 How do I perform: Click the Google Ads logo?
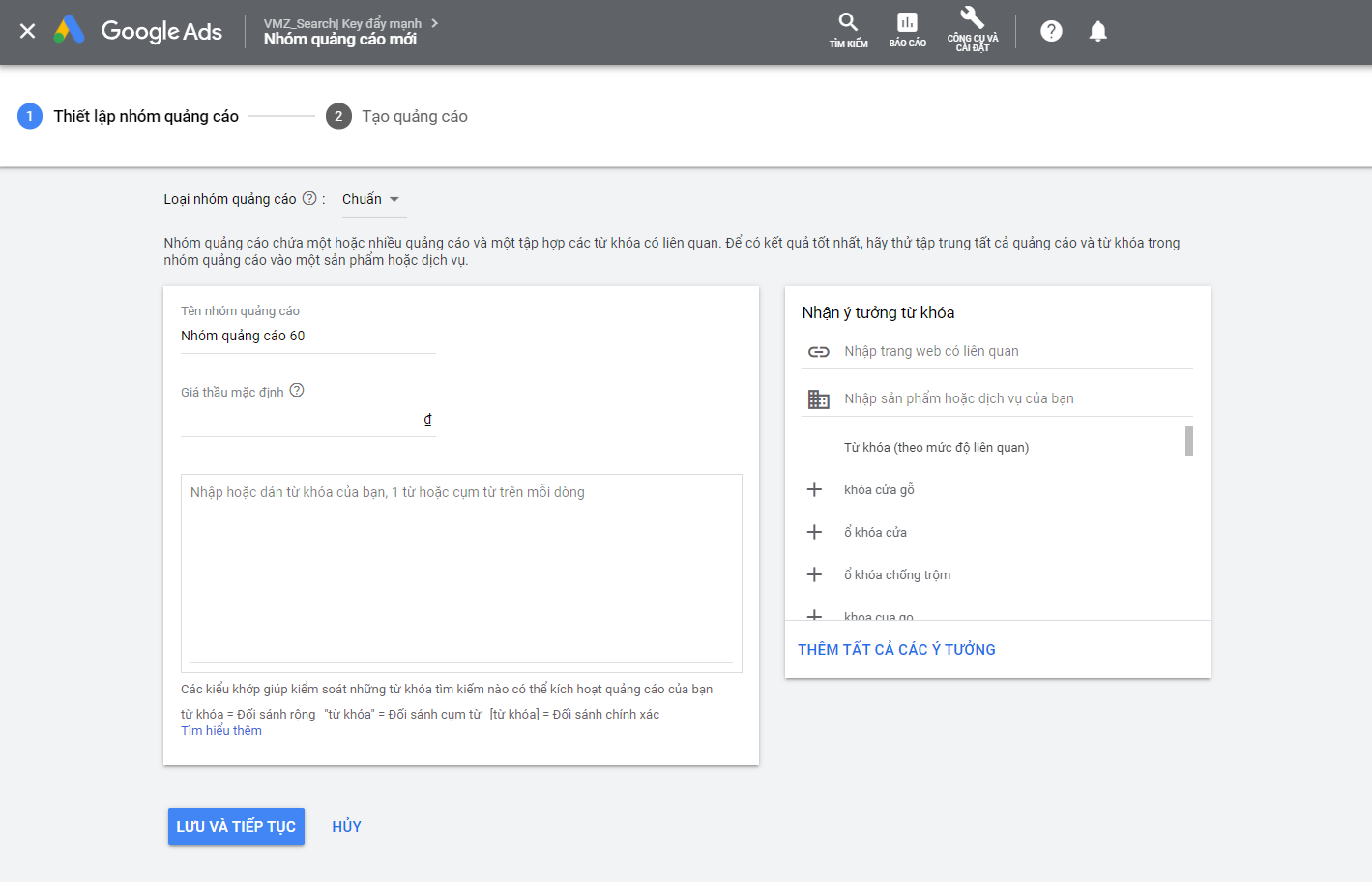(138, 31)
